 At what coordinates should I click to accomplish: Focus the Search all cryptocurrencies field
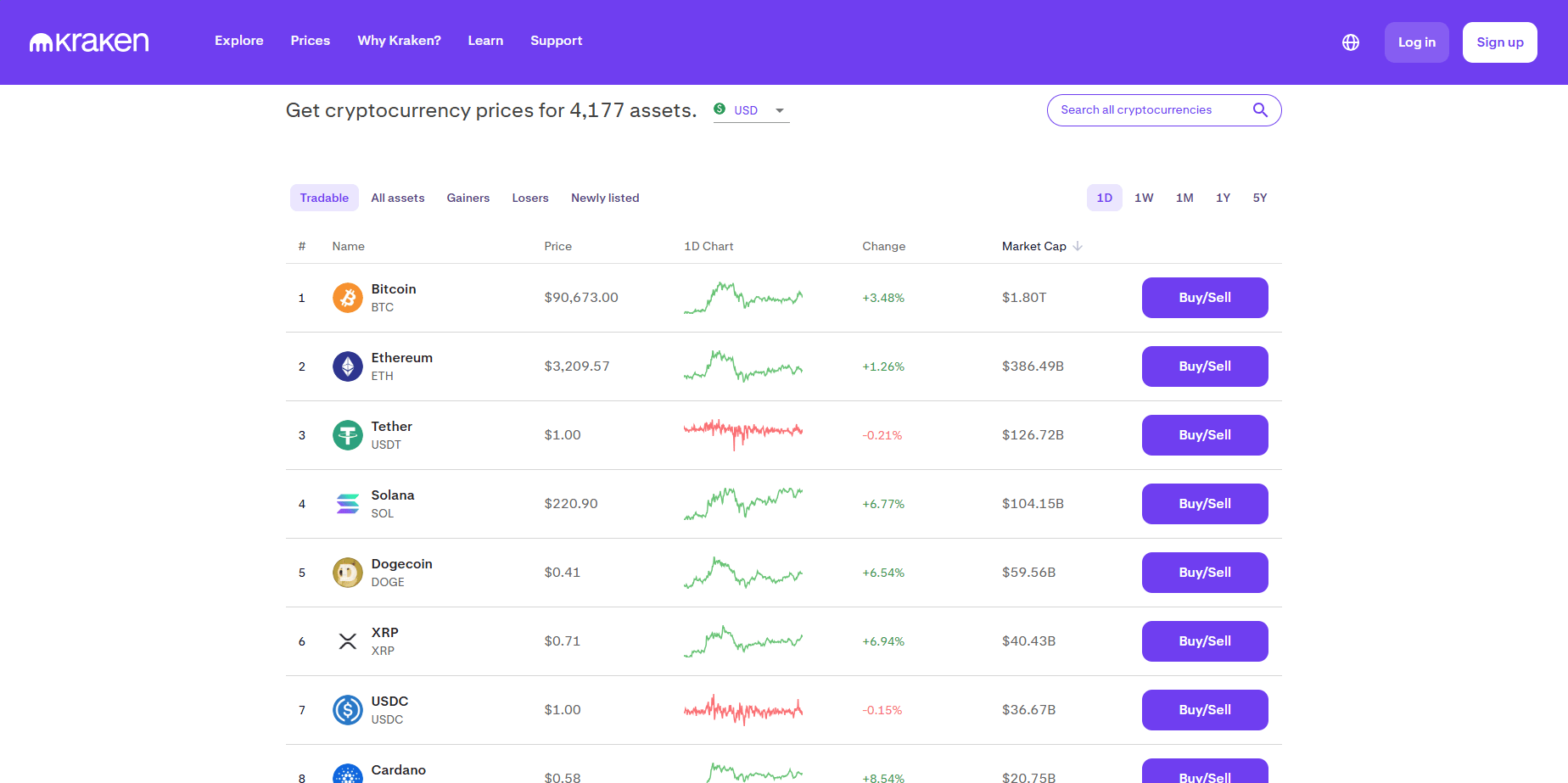coord(1164,110)
